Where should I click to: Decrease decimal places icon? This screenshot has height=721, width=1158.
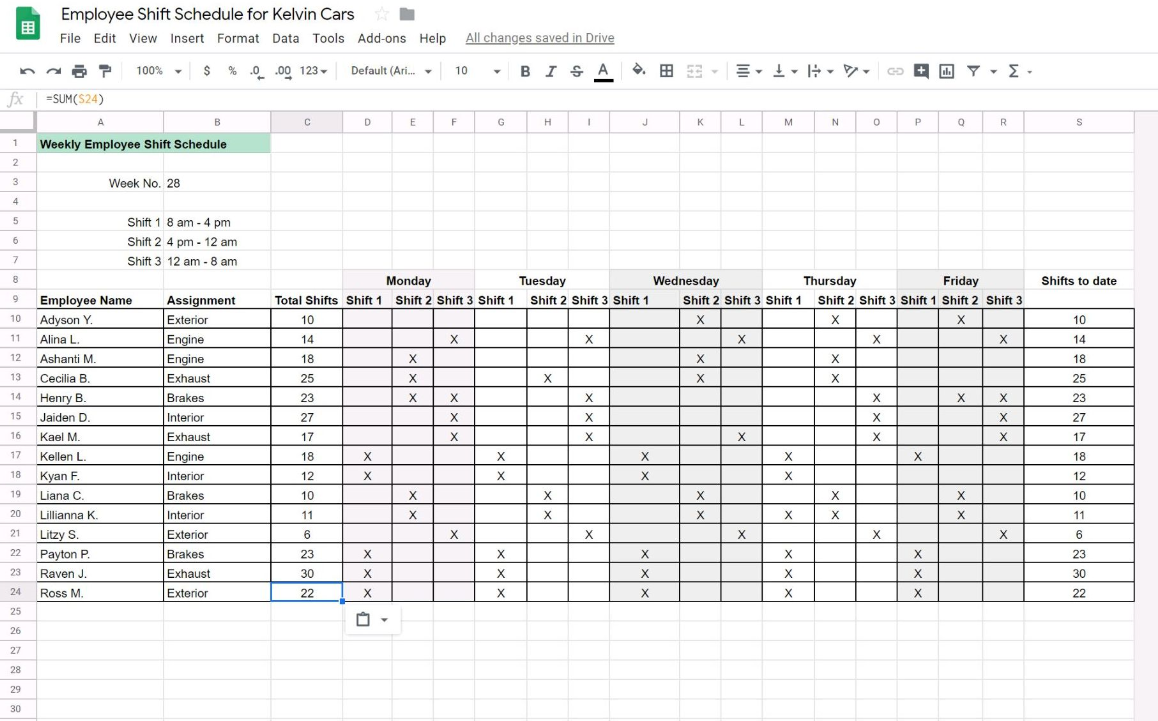pyautogui.click(x=256, y=71)
